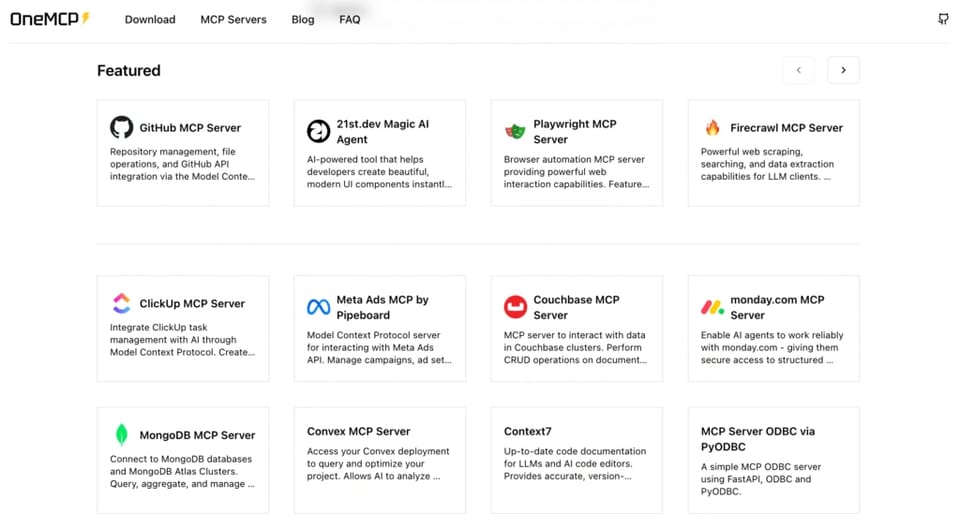Go to next Featured carousel page
This screenshot has width=960, height=528.
coord(843,70)
